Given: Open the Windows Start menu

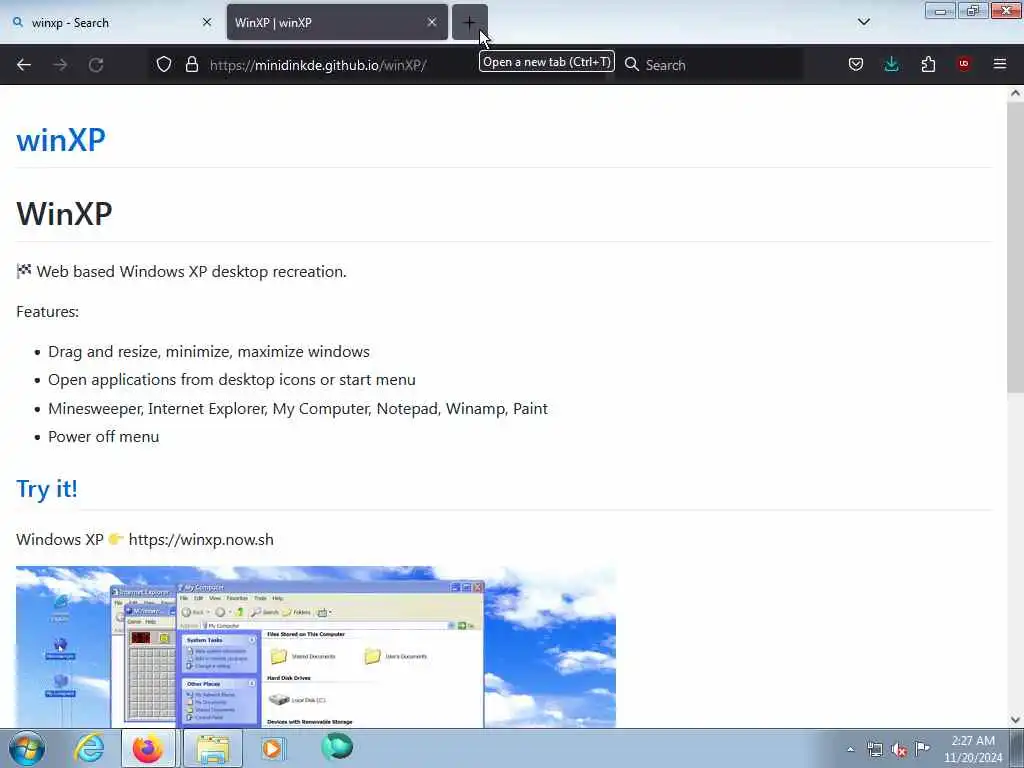Looking at the screenshot, I should click(27, 748).
